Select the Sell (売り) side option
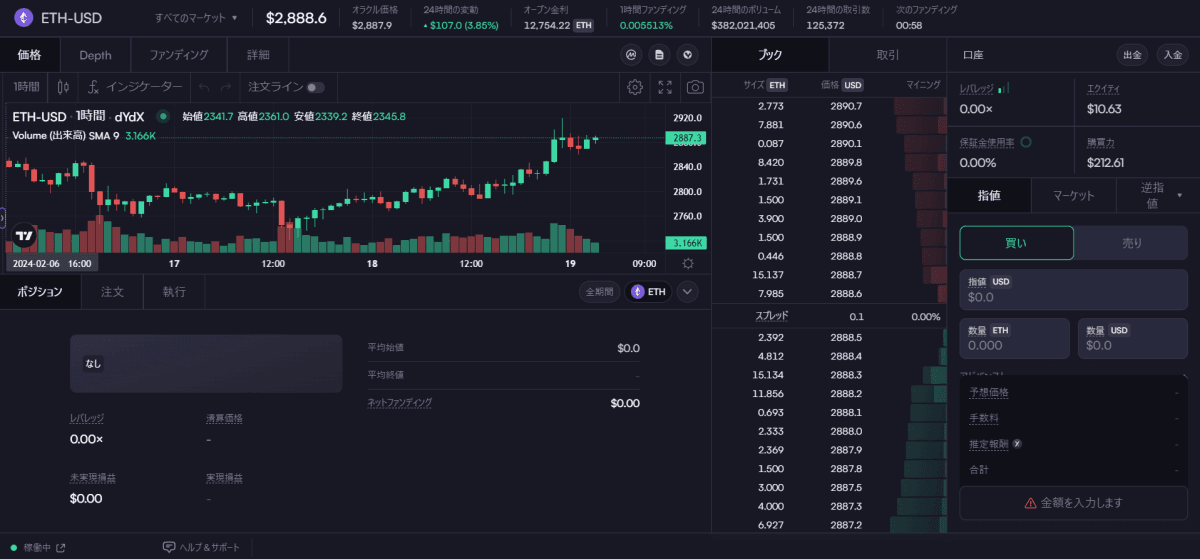Screen dimensions: 1200x559 tap(1131, 243)
